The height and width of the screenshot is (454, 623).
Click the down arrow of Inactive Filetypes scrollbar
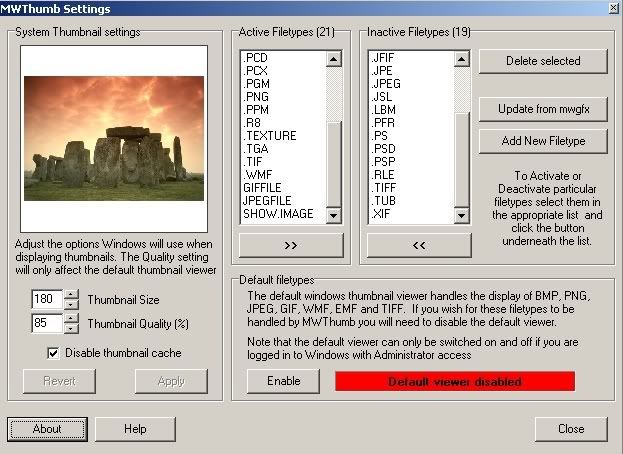pyautogui.click(x=461, y=216)
